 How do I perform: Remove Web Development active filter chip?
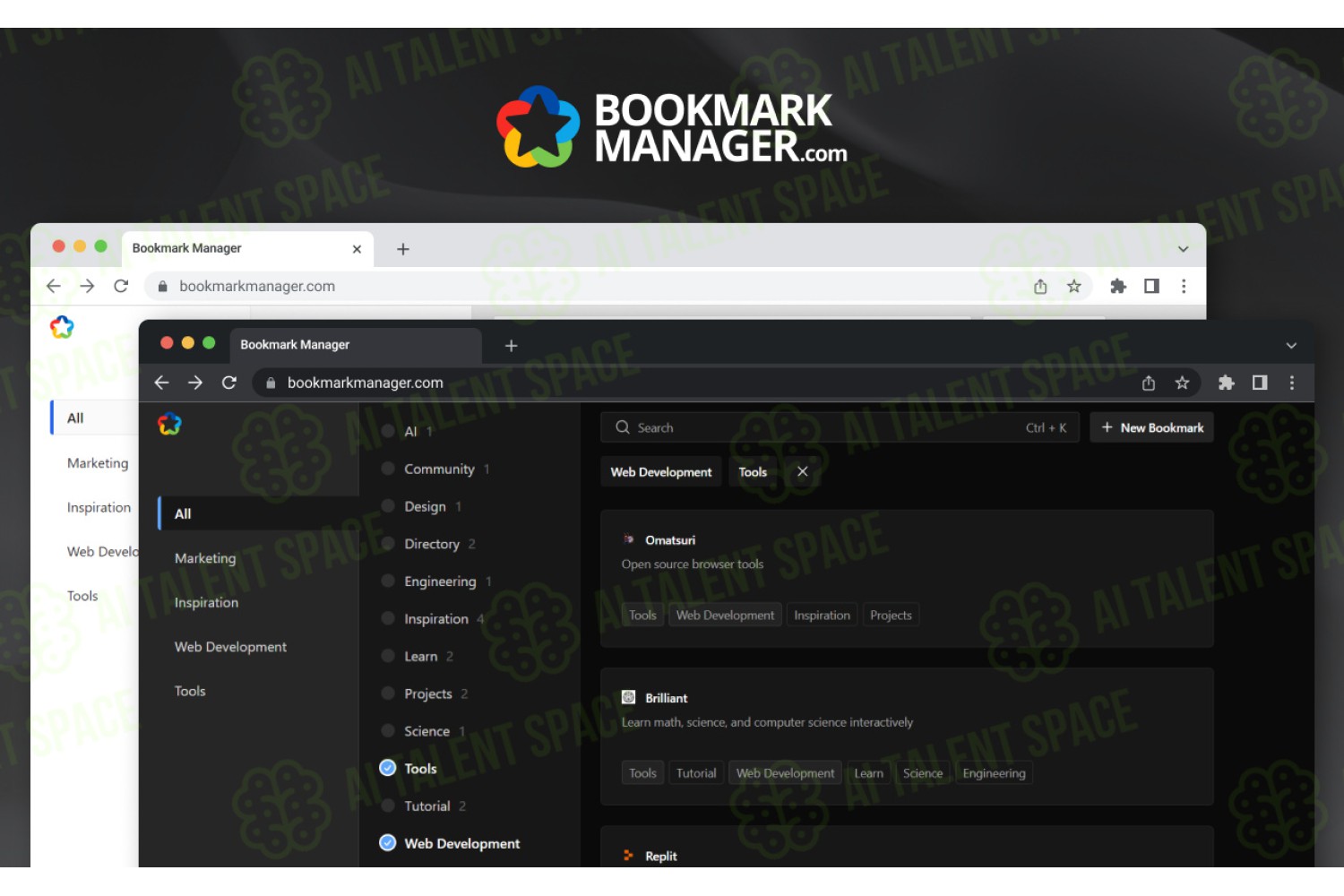(x=661, y=471)
